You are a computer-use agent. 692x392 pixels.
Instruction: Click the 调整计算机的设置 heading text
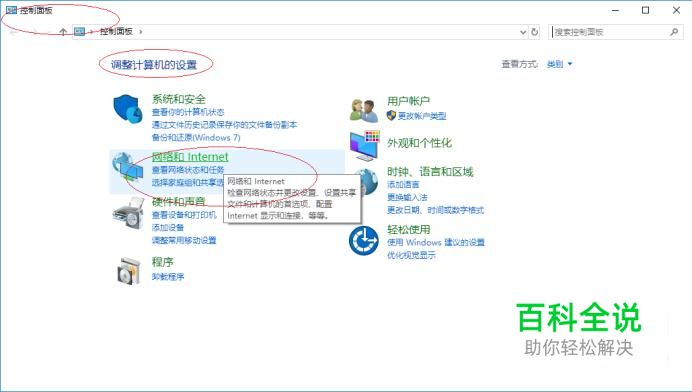[x=154, y=65]
